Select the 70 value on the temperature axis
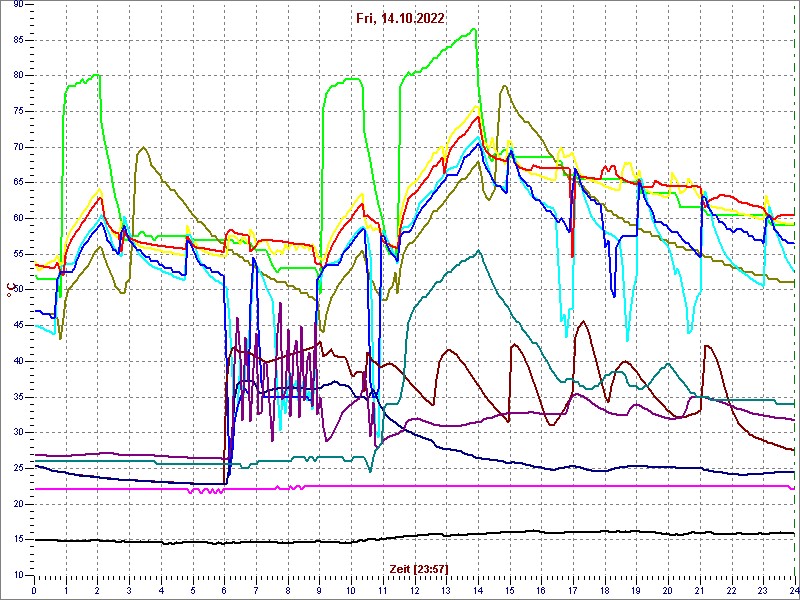This screenshot has width=800, height=600. tap(18, 147)
